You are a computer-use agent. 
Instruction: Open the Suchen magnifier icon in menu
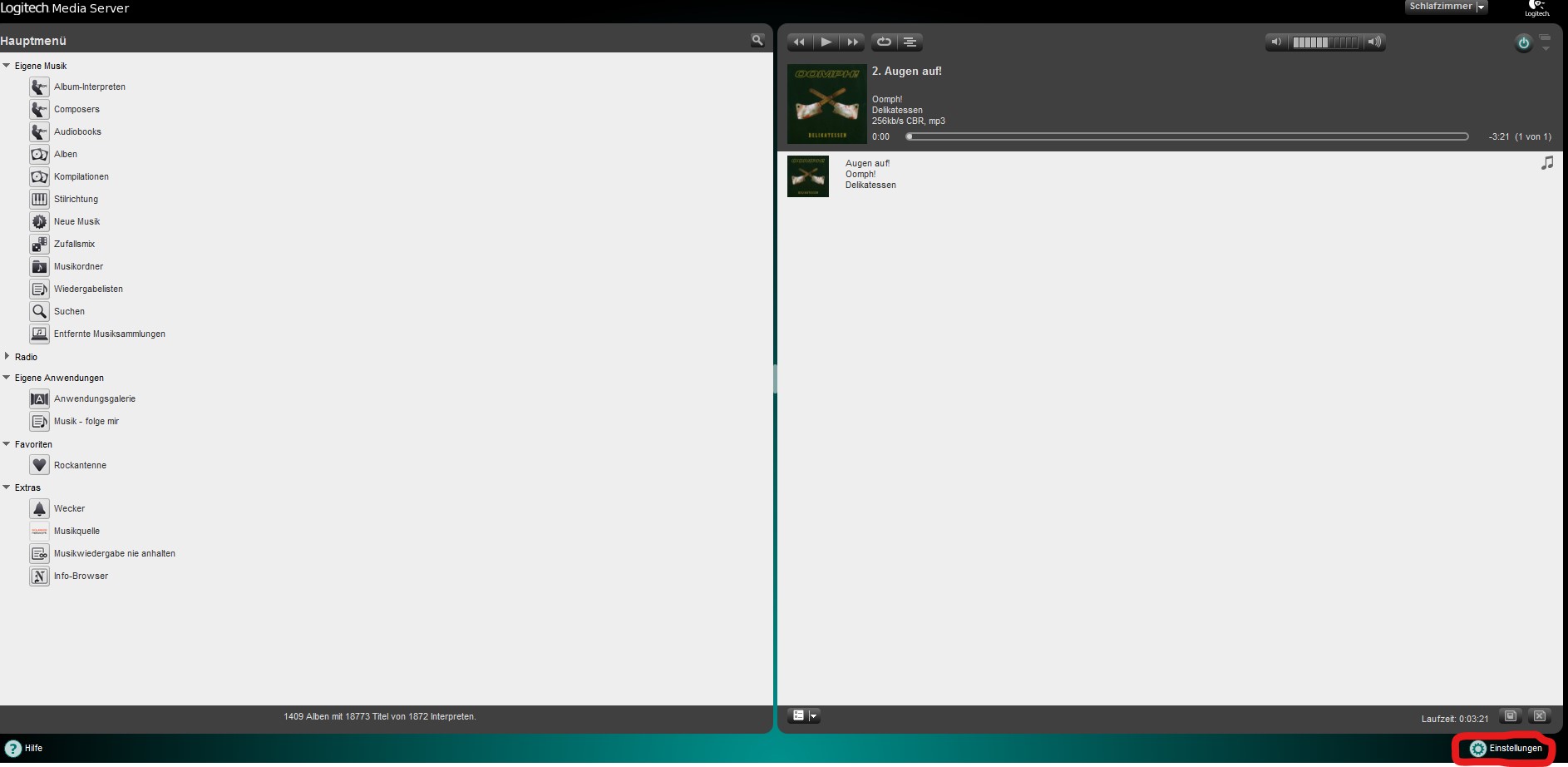39,311
